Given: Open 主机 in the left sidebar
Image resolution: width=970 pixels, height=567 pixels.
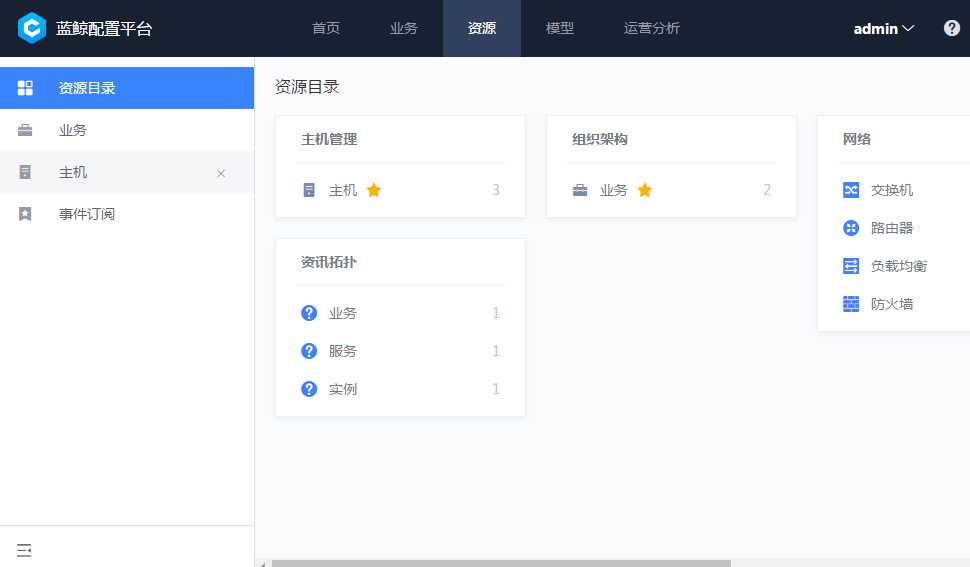Looking at the screenshot, I should (127, 172).
